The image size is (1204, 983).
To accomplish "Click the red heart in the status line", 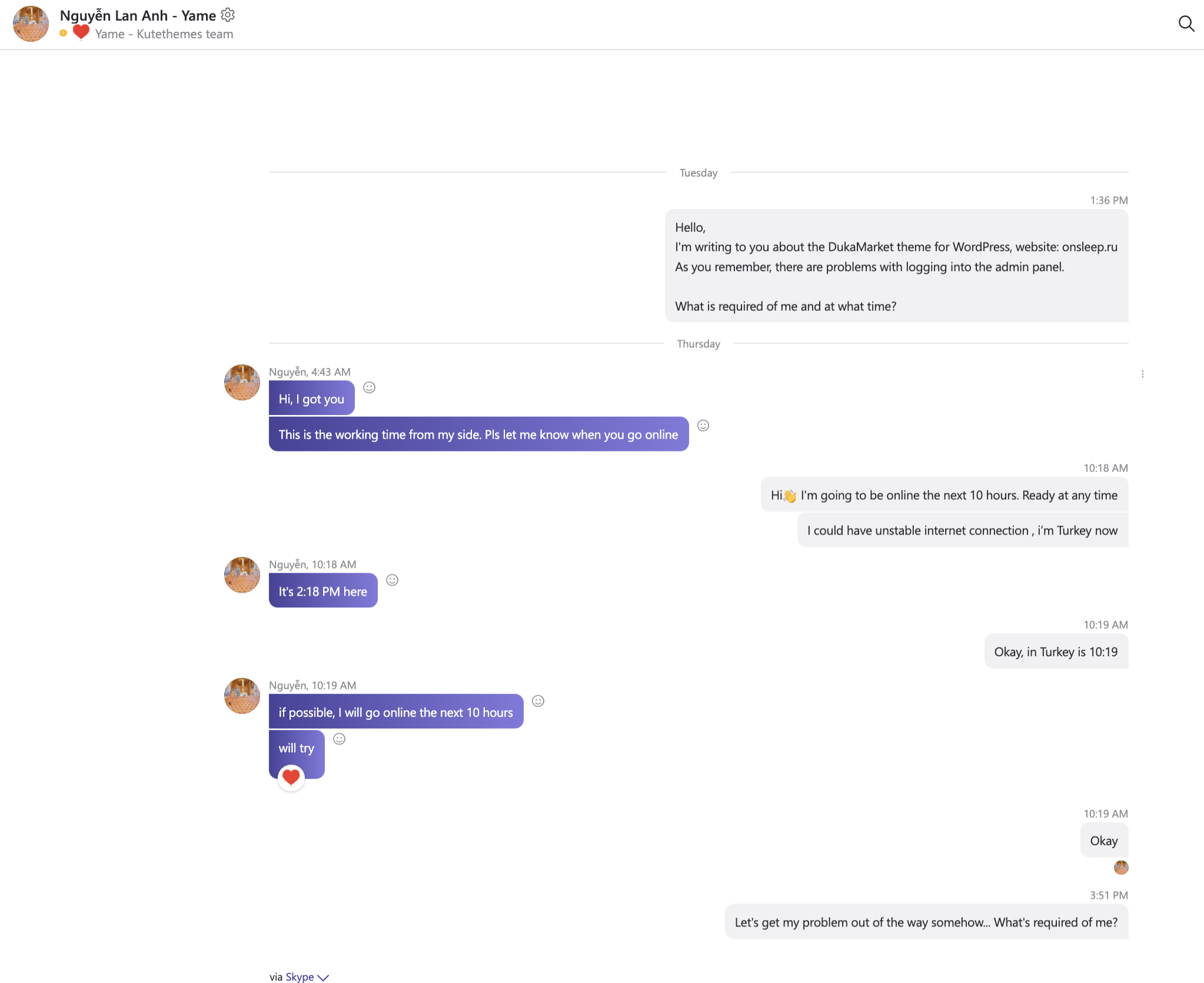I will [x=81, y=32].
